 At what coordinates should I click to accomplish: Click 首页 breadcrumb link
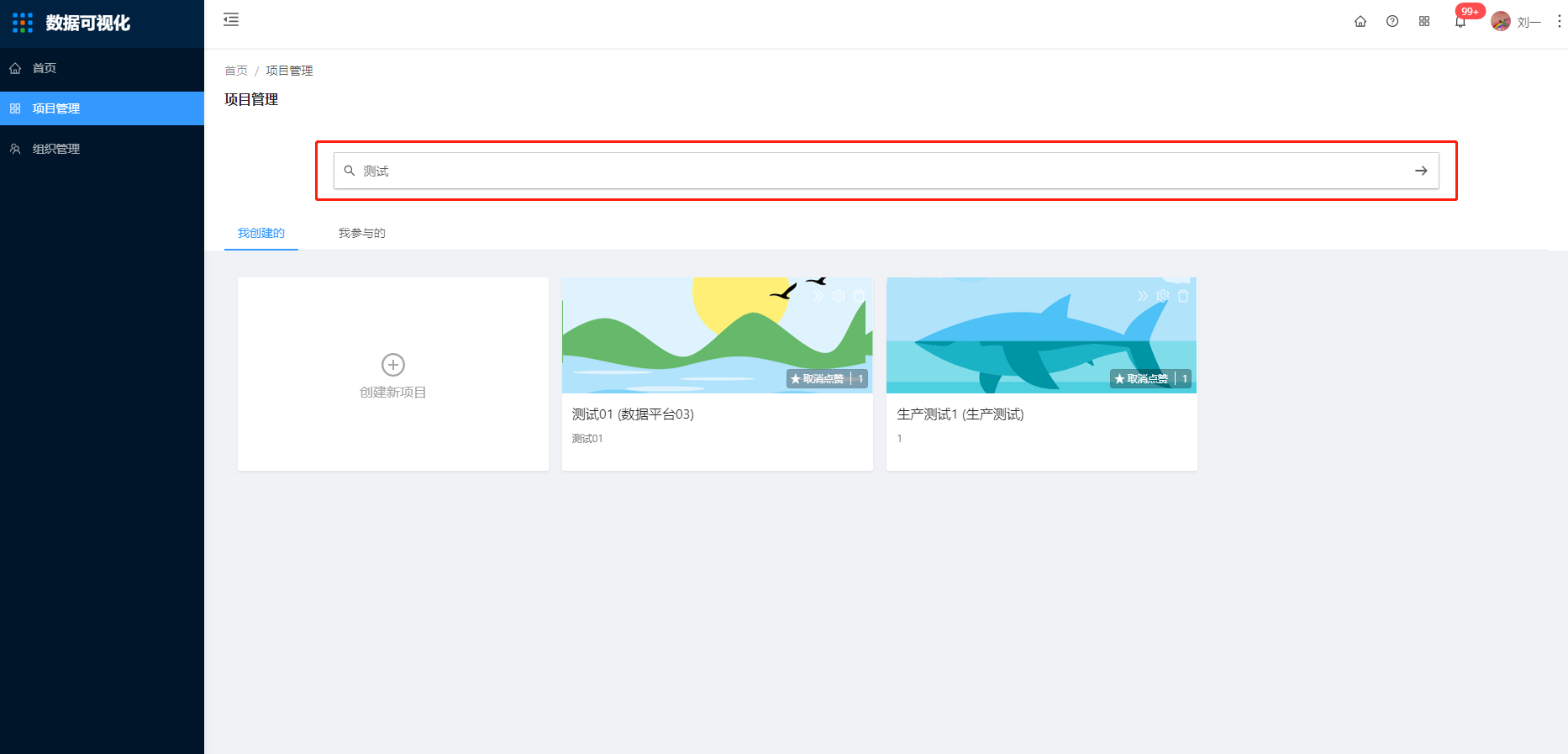click(236, 71)
